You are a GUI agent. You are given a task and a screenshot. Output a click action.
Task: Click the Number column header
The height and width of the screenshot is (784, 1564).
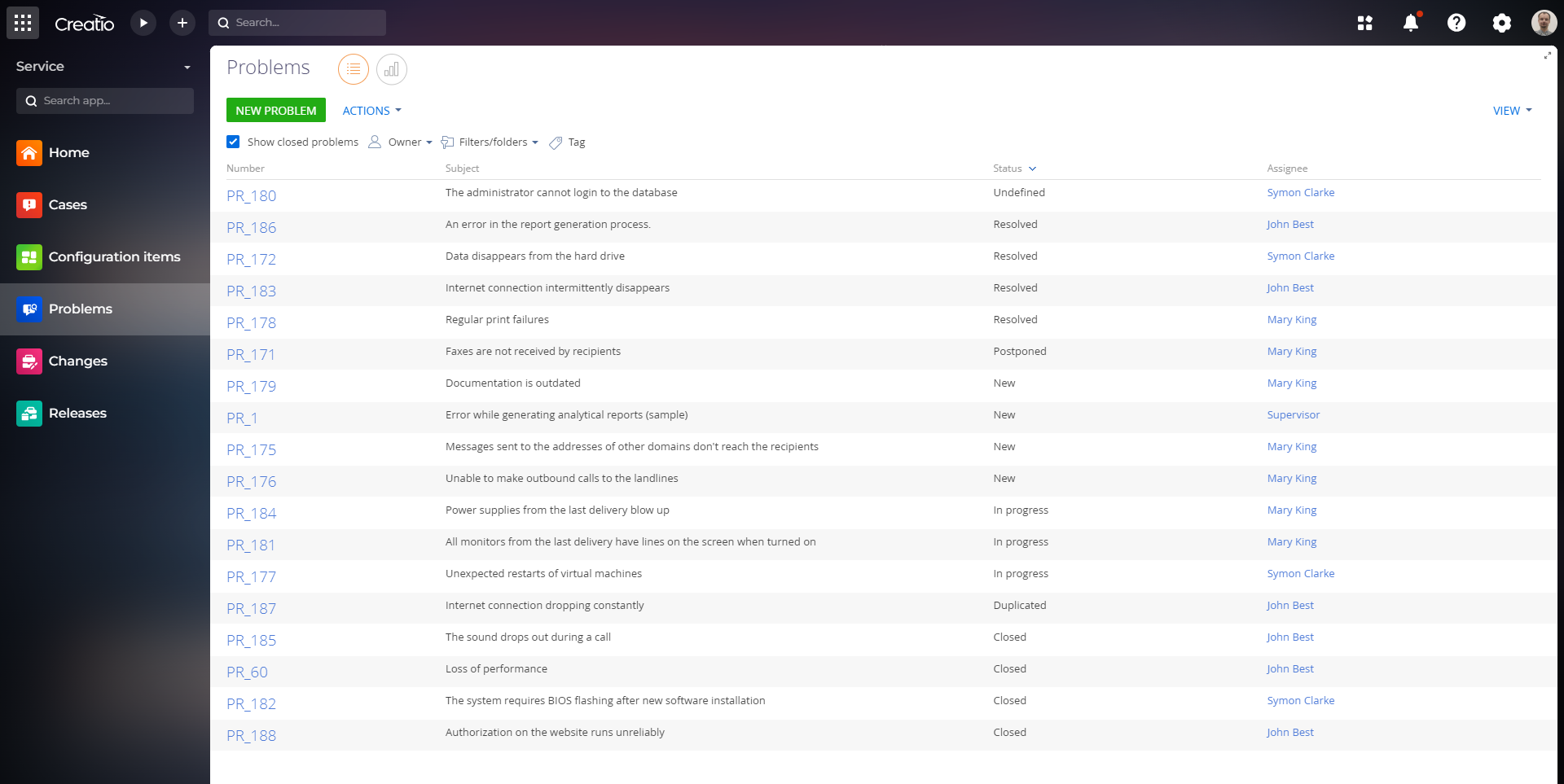click(245, 169)
